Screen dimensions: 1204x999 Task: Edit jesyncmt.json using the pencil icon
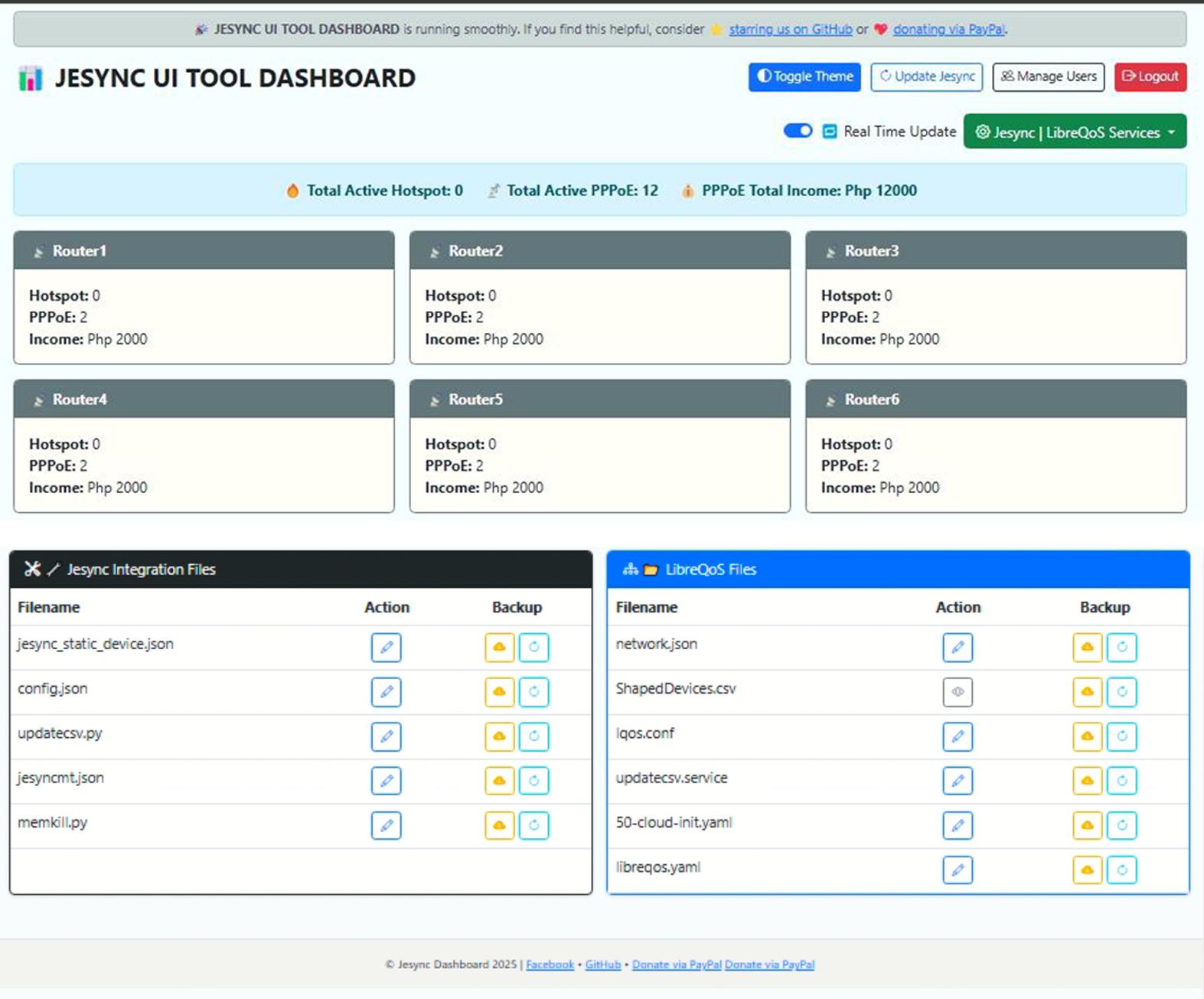coord(387,781)
